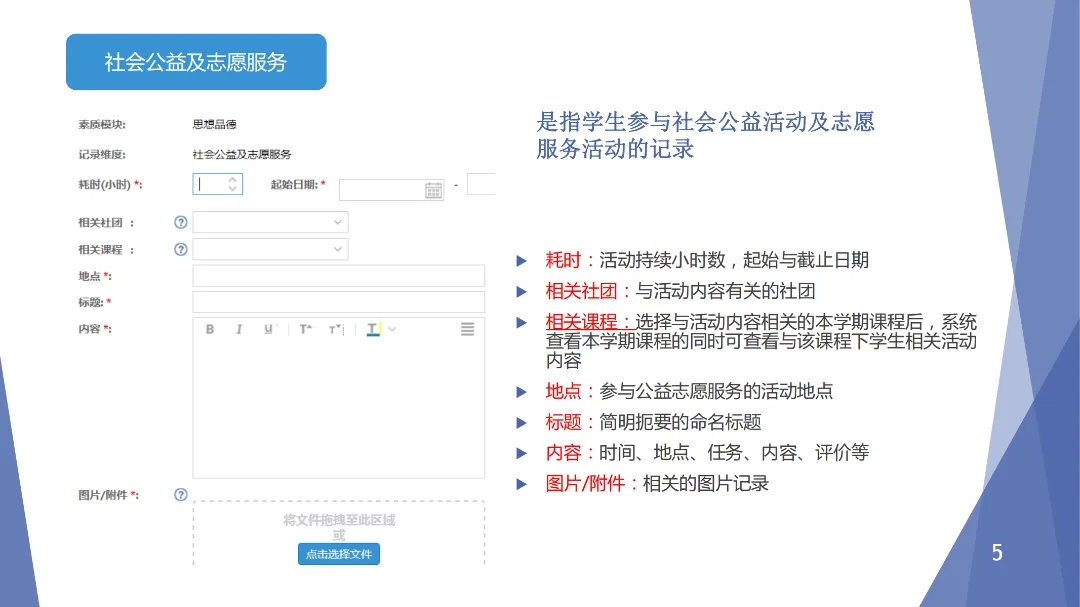Click the text color T icon
1080x607 pixels.
point(373,329)
